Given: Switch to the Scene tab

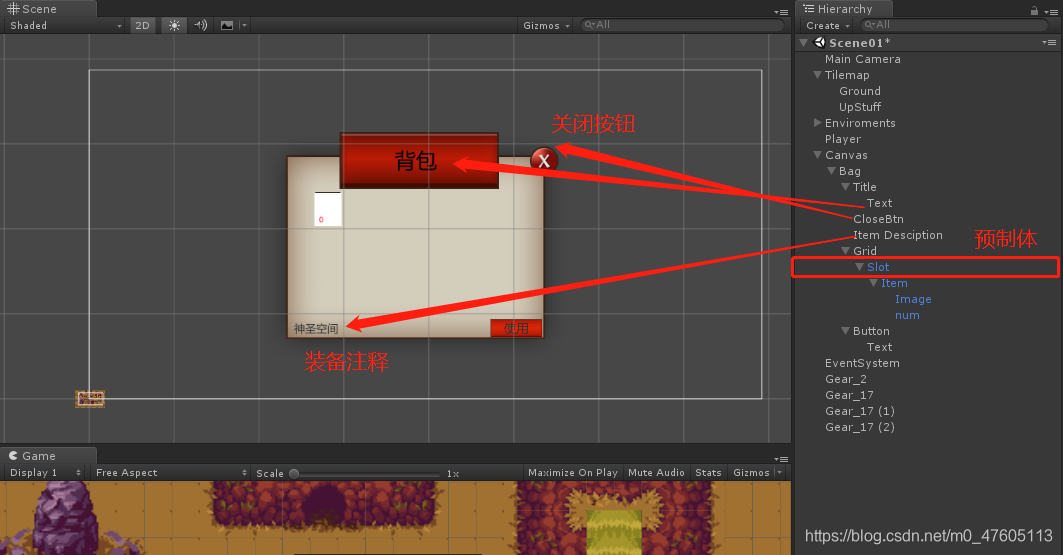Looking at the screenshot, I should coord(47,9).
